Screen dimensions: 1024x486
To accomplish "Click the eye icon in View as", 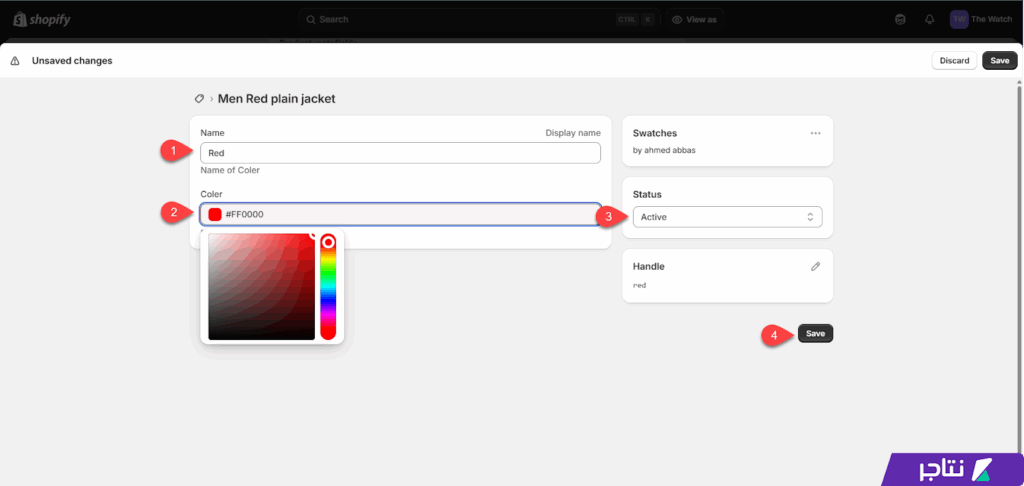I will click(677, 19).
